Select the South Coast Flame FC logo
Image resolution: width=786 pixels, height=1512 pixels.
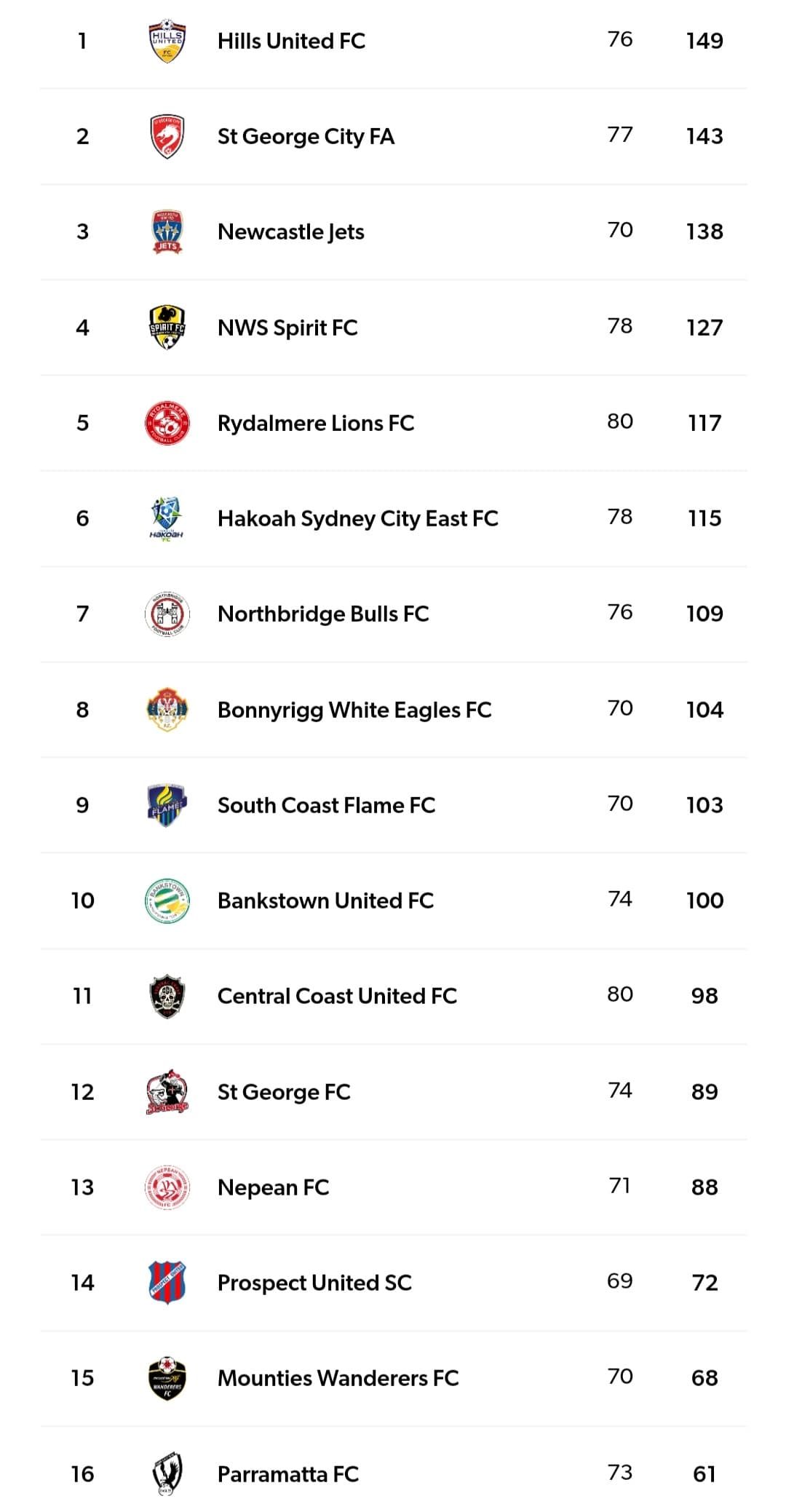[167, 805]
